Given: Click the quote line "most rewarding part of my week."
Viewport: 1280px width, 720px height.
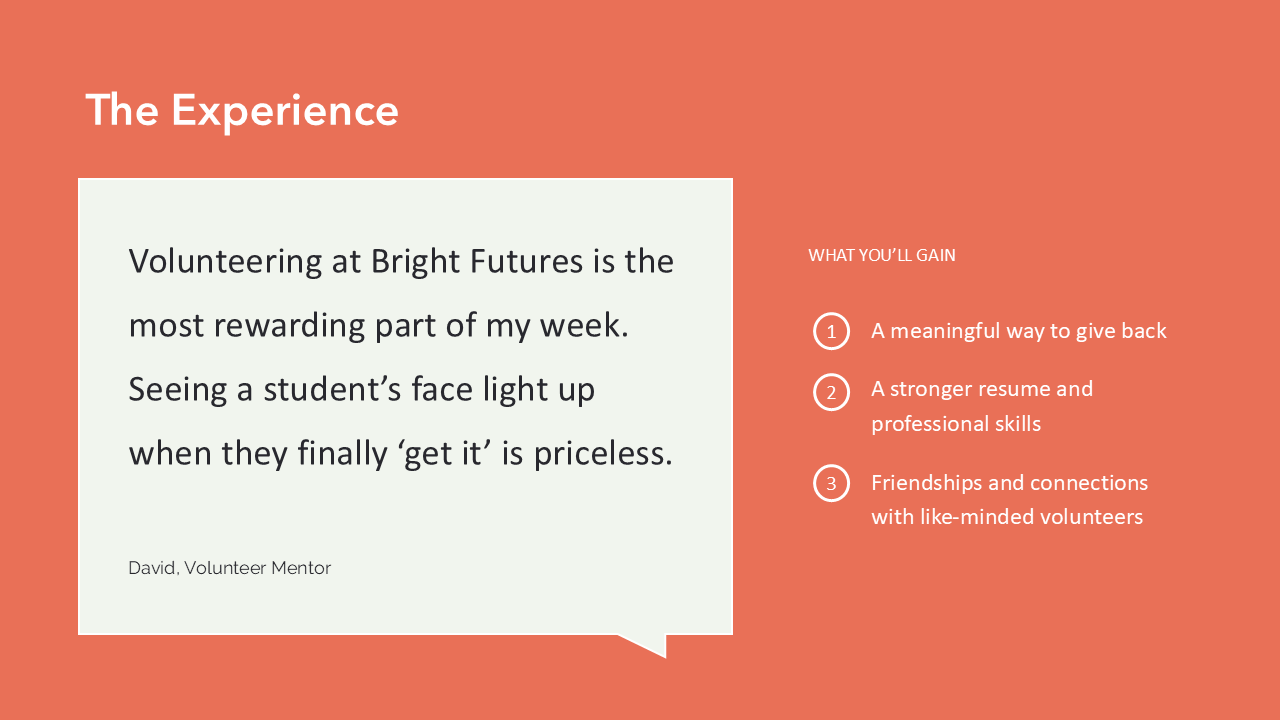Looking at the screenshot, I should [x=379, y=325].
